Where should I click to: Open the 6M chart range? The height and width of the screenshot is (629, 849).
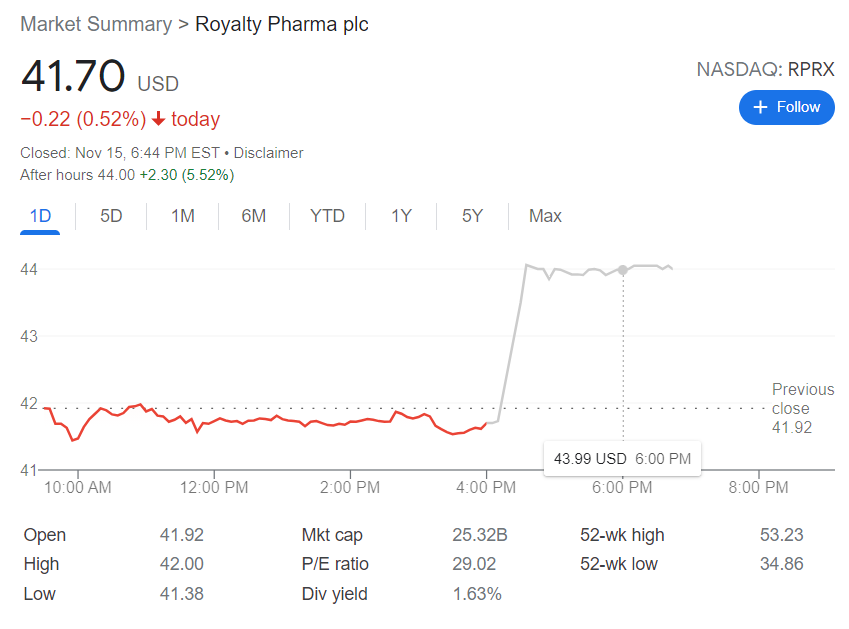(254, 216)
